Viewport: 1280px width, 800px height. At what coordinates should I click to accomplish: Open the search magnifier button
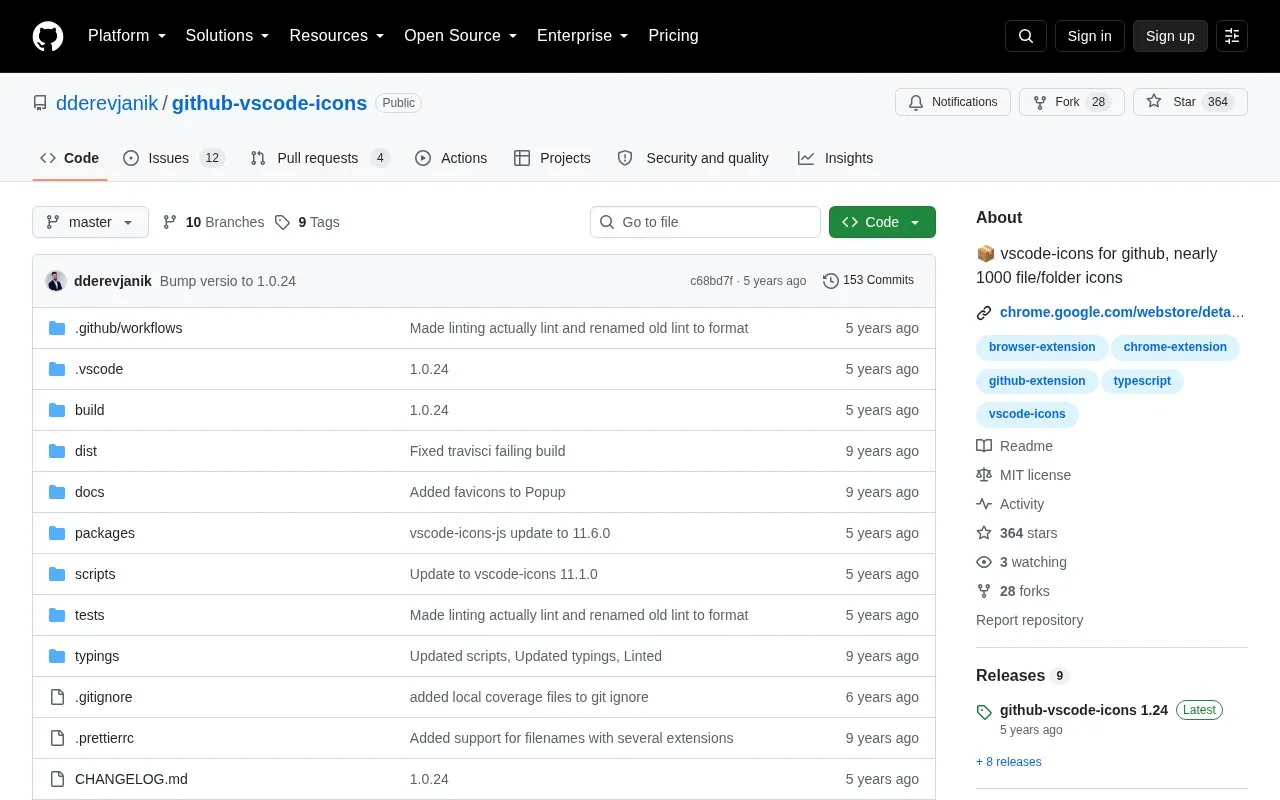[1026, 36]
